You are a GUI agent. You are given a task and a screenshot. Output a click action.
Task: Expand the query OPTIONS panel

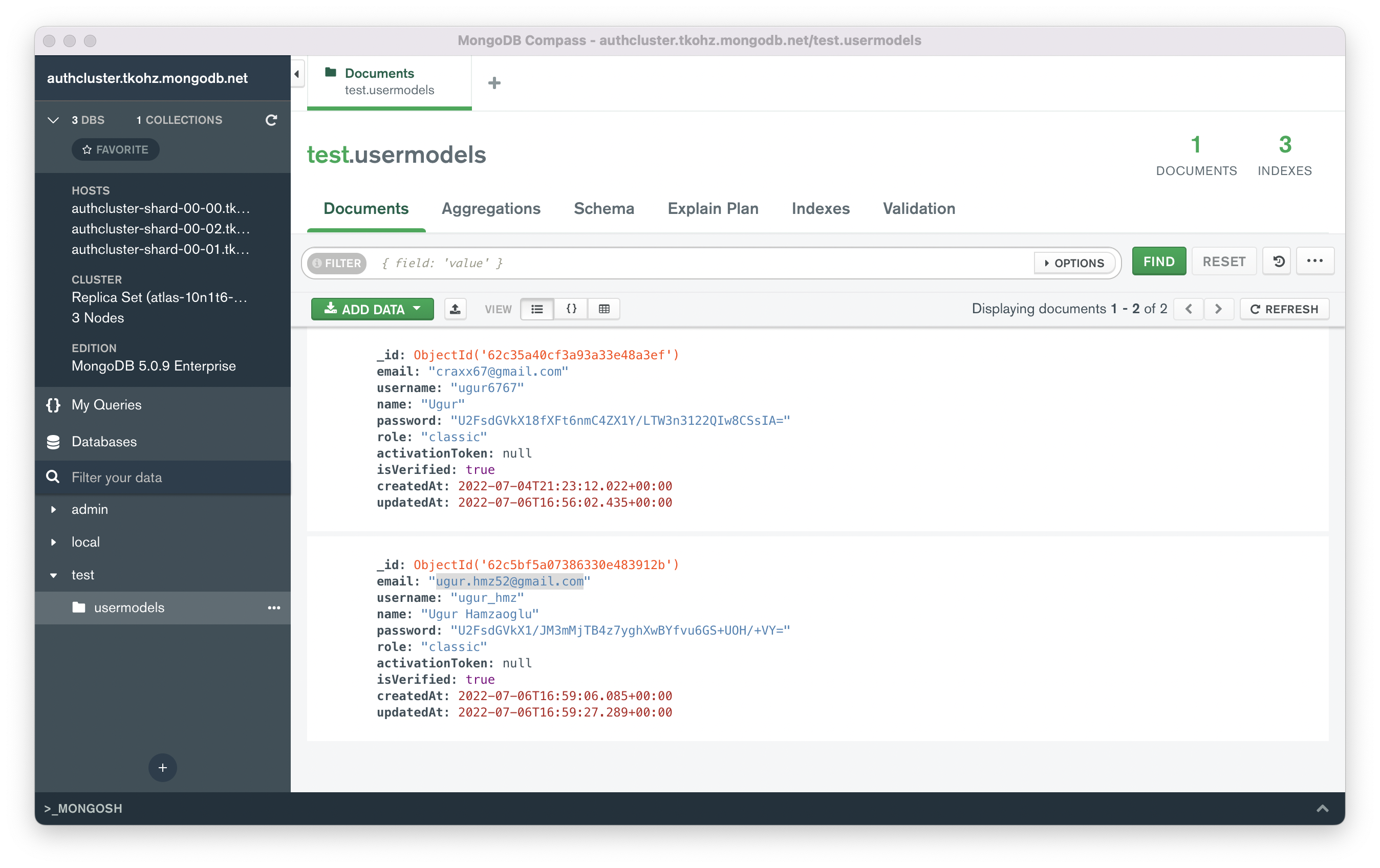coord(1074,263)
